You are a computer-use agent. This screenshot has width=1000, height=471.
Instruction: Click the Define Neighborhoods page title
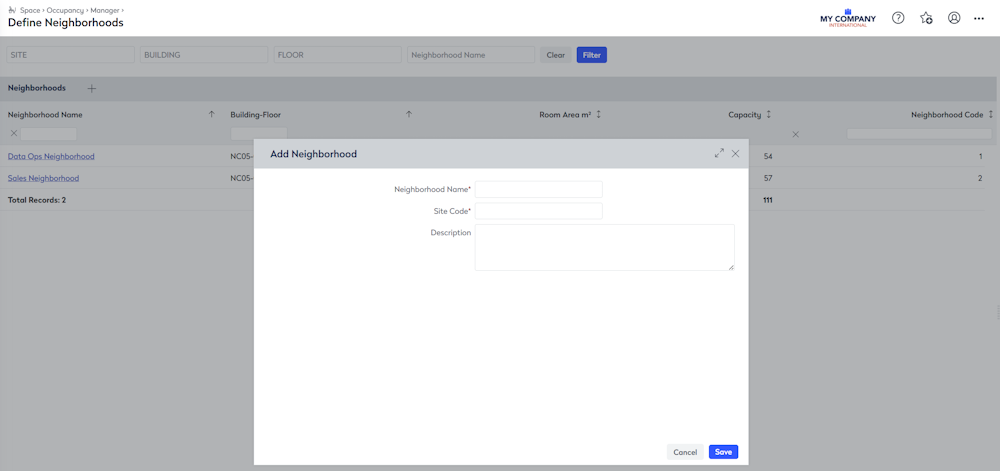[x=66, y=22]
